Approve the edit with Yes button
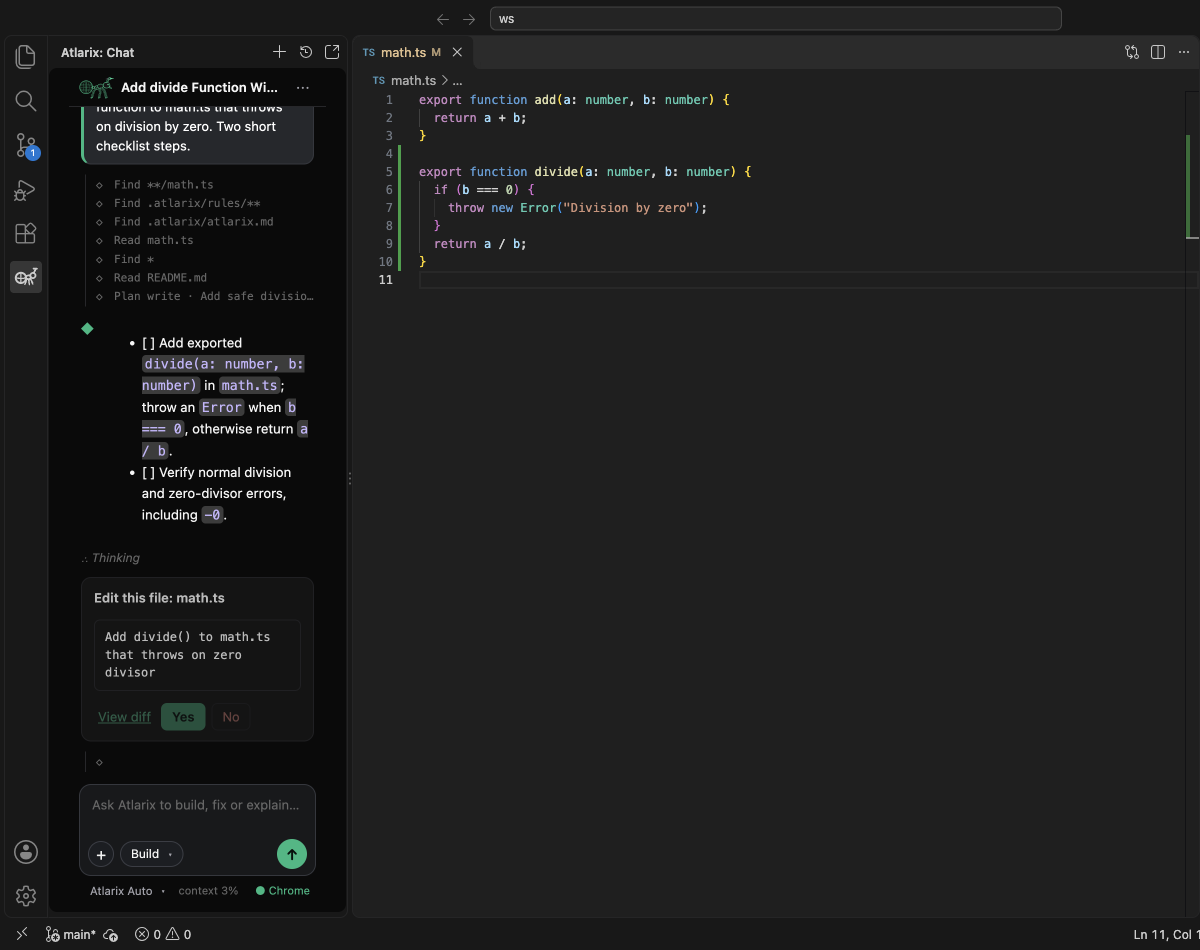 coord(183,717)
